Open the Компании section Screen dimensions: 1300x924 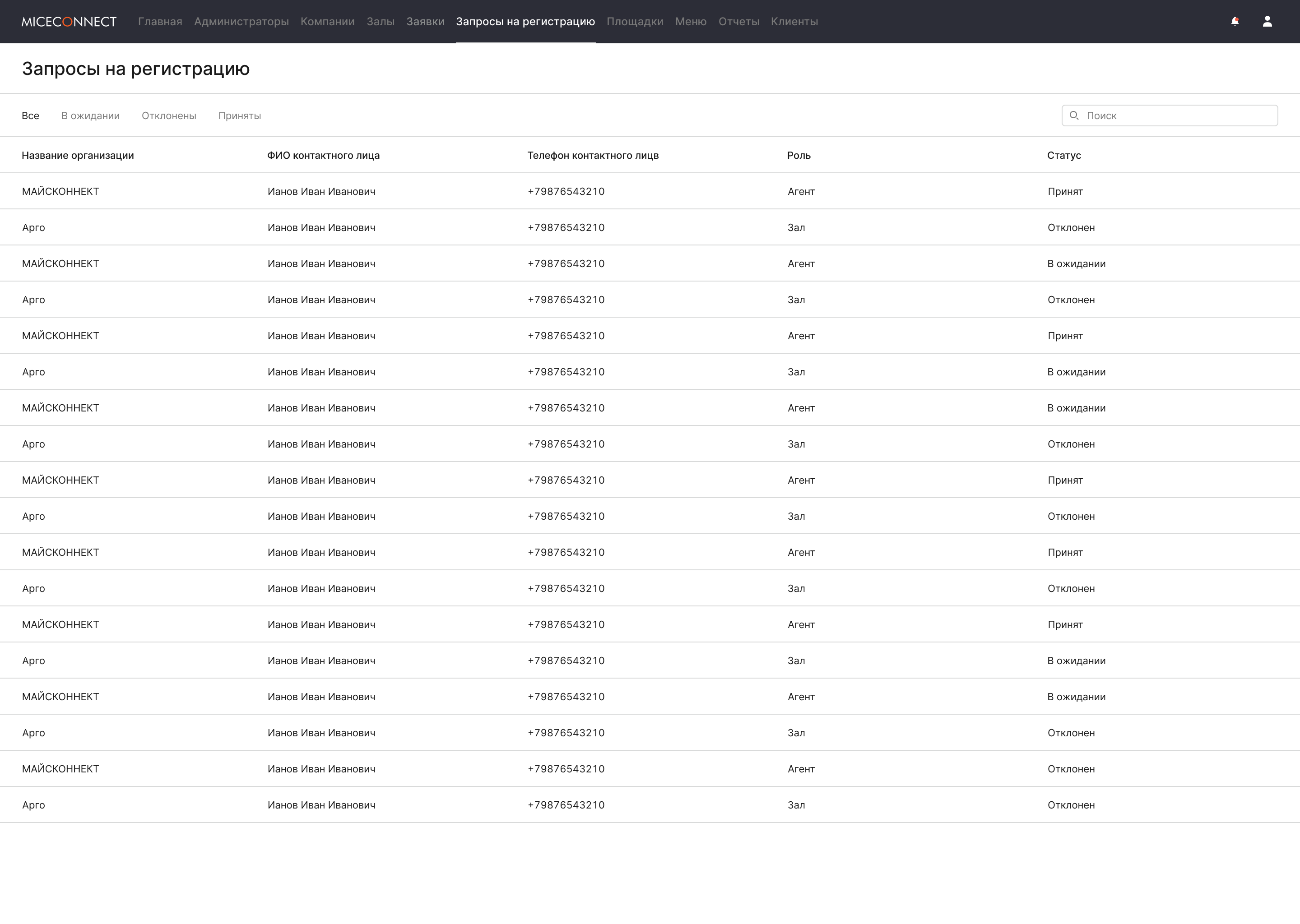point(327,22)
